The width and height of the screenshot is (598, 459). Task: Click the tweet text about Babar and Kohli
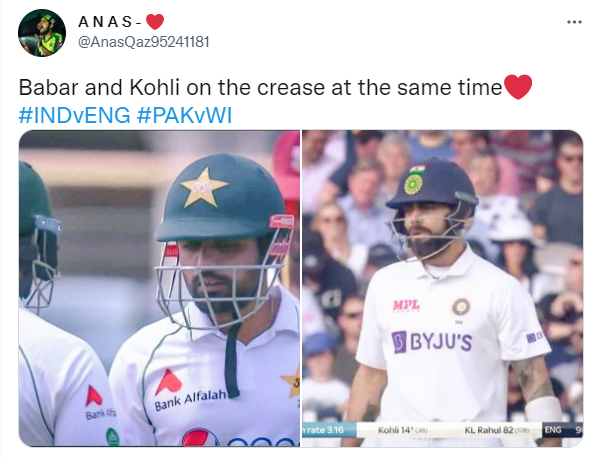click(x=260, y=87)
